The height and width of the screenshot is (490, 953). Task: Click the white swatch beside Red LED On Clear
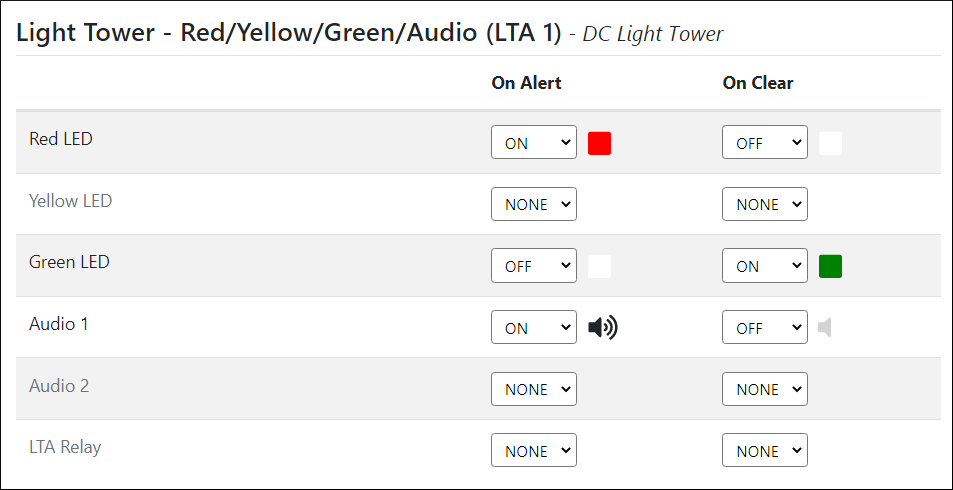point(830,143)
